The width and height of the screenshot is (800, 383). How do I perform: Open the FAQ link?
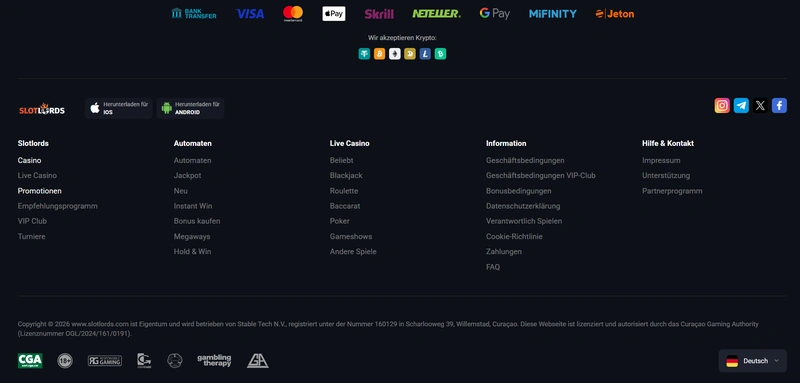pyautogui.click(x=493, y=267)
